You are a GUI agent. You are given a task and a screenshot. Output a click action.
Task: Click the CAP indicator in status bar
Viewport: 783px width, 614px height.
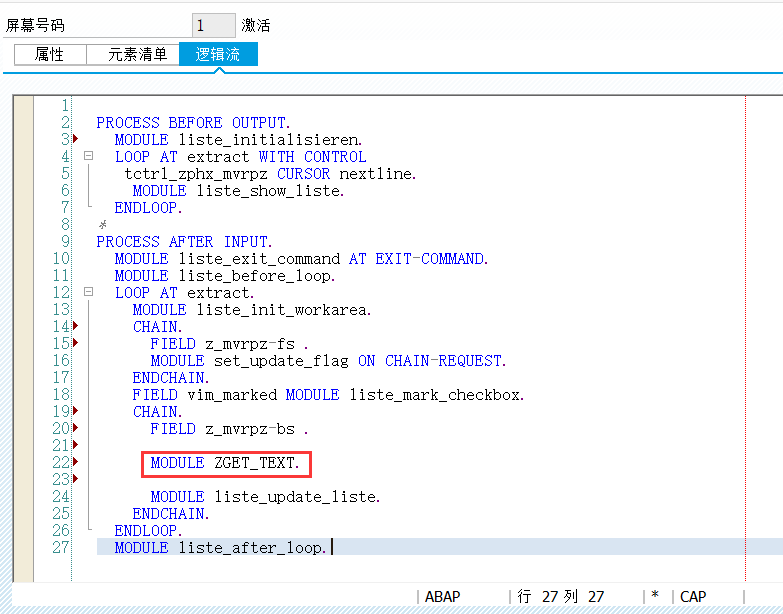pos(693,597)
